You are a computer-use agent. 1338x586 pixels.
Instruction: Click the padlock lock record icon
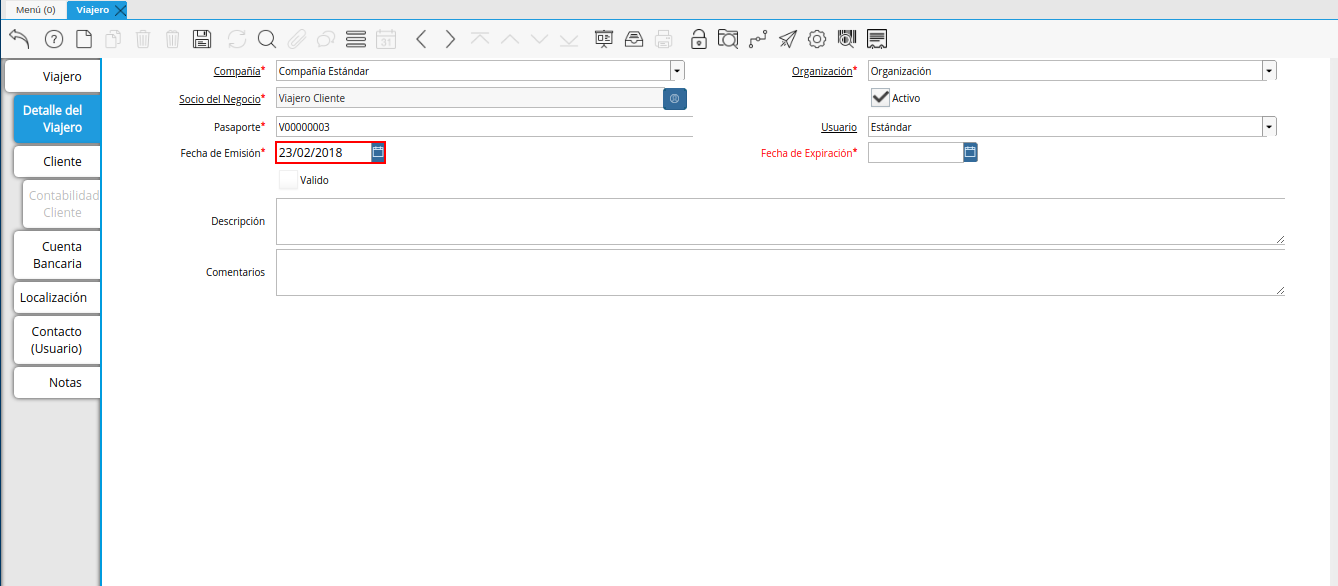click(x=699, y=39)
